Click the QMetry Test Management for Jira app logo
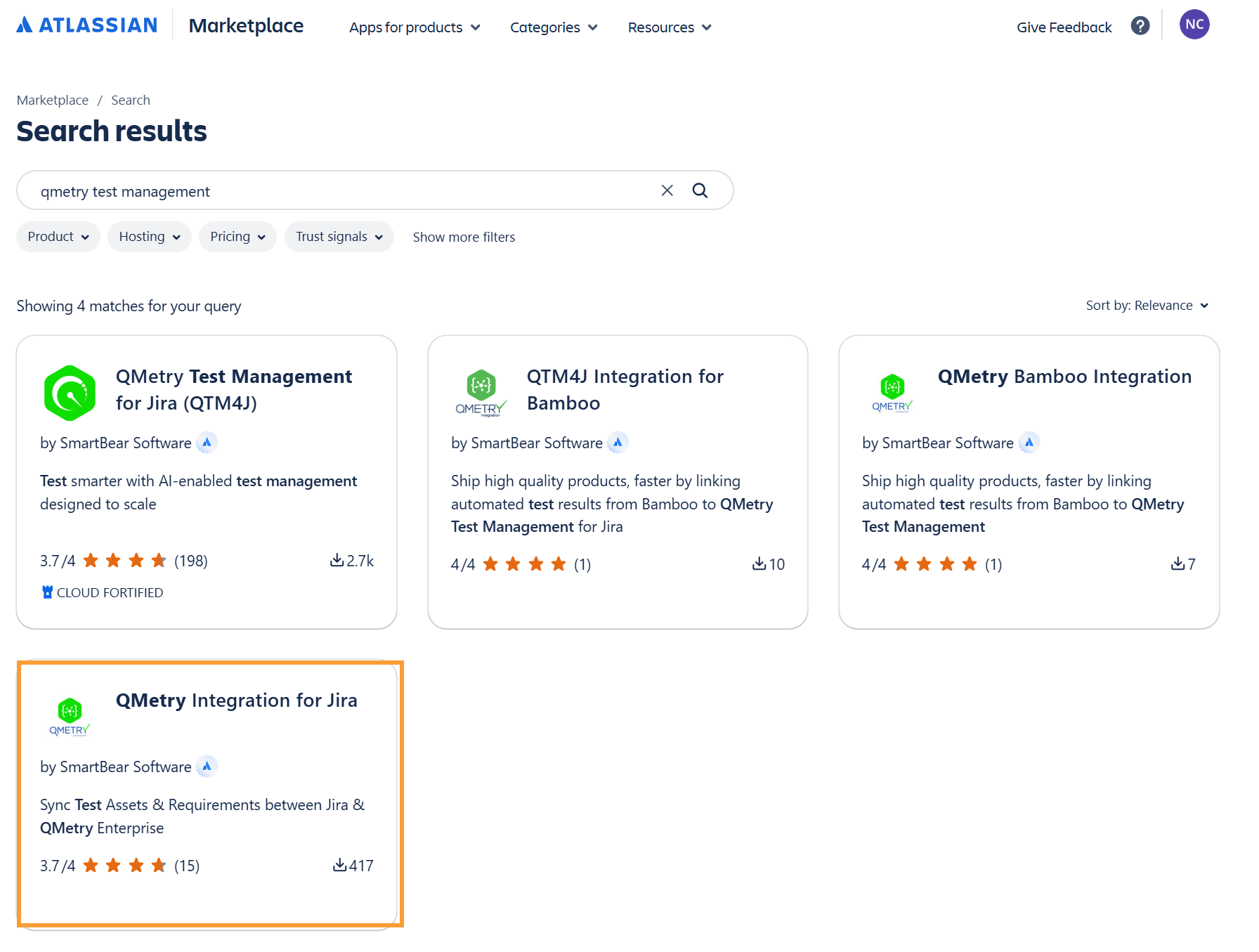Screen dimensions: 1259x952 tap(70, 393)
